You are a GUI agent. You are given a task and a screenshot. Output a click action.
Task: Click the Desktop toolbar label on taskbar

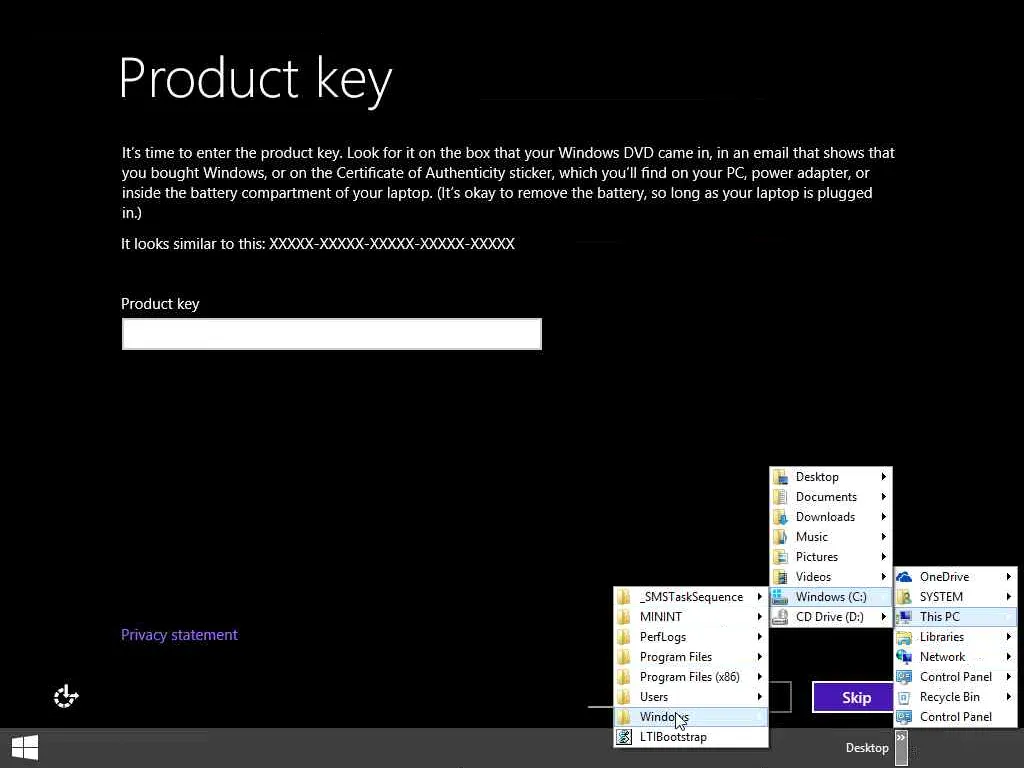pos(867,748)
